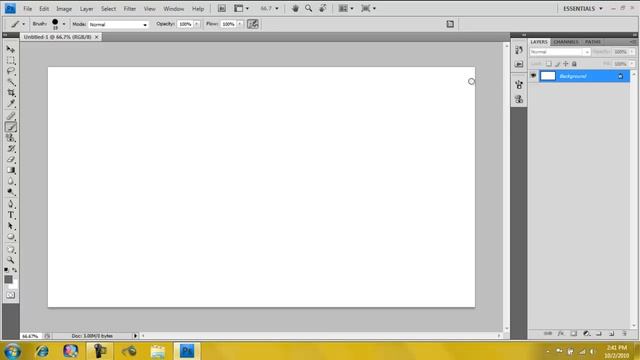Open the Windows Start menu

pyautogui.click(x=12, y=351)
